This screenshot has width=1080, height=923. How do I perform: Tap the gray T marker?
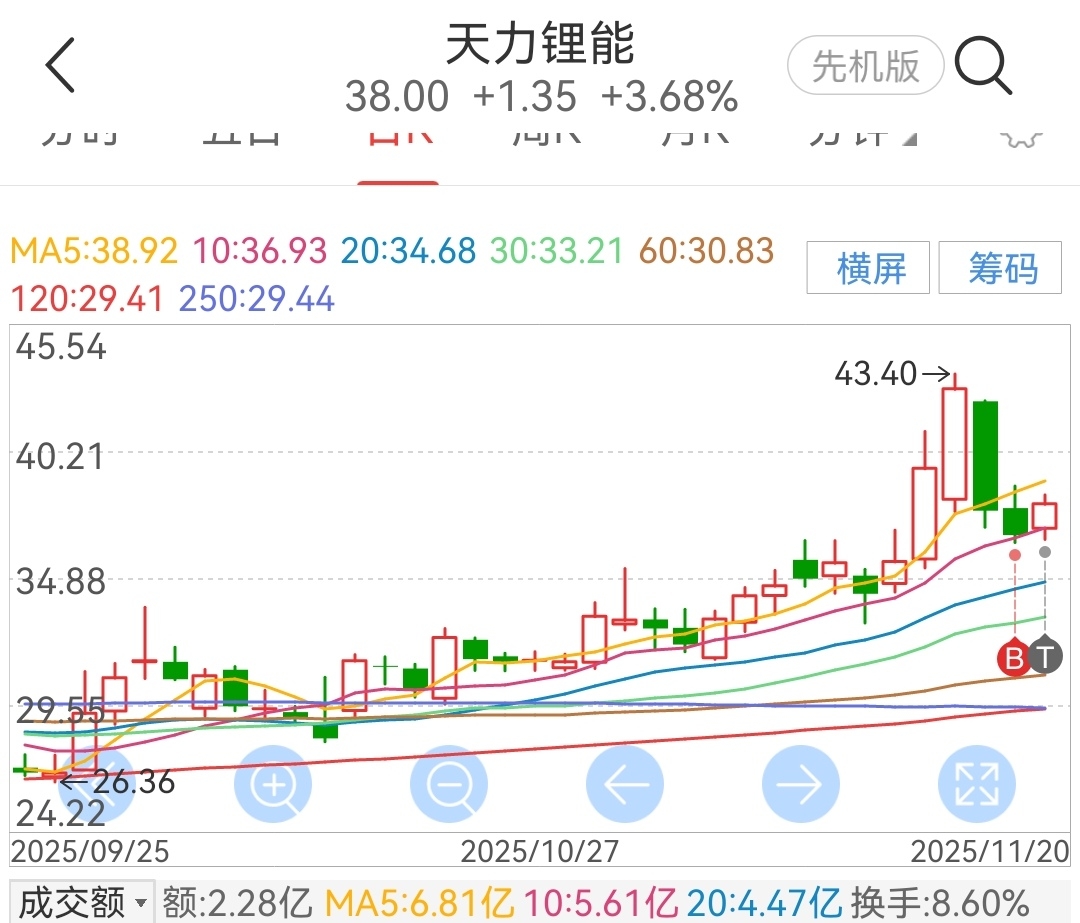(x=1046, y=656)
